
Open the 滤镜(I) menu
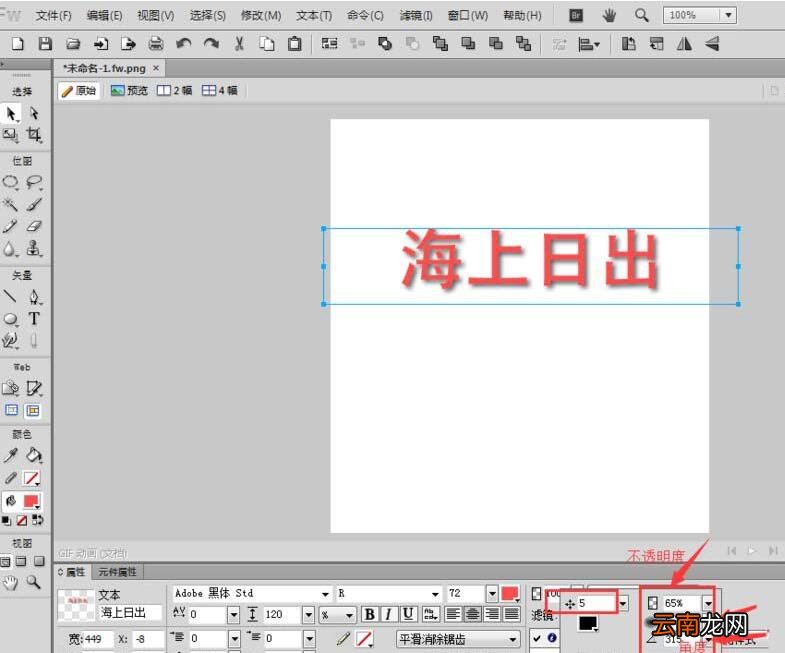pos(416,16)
